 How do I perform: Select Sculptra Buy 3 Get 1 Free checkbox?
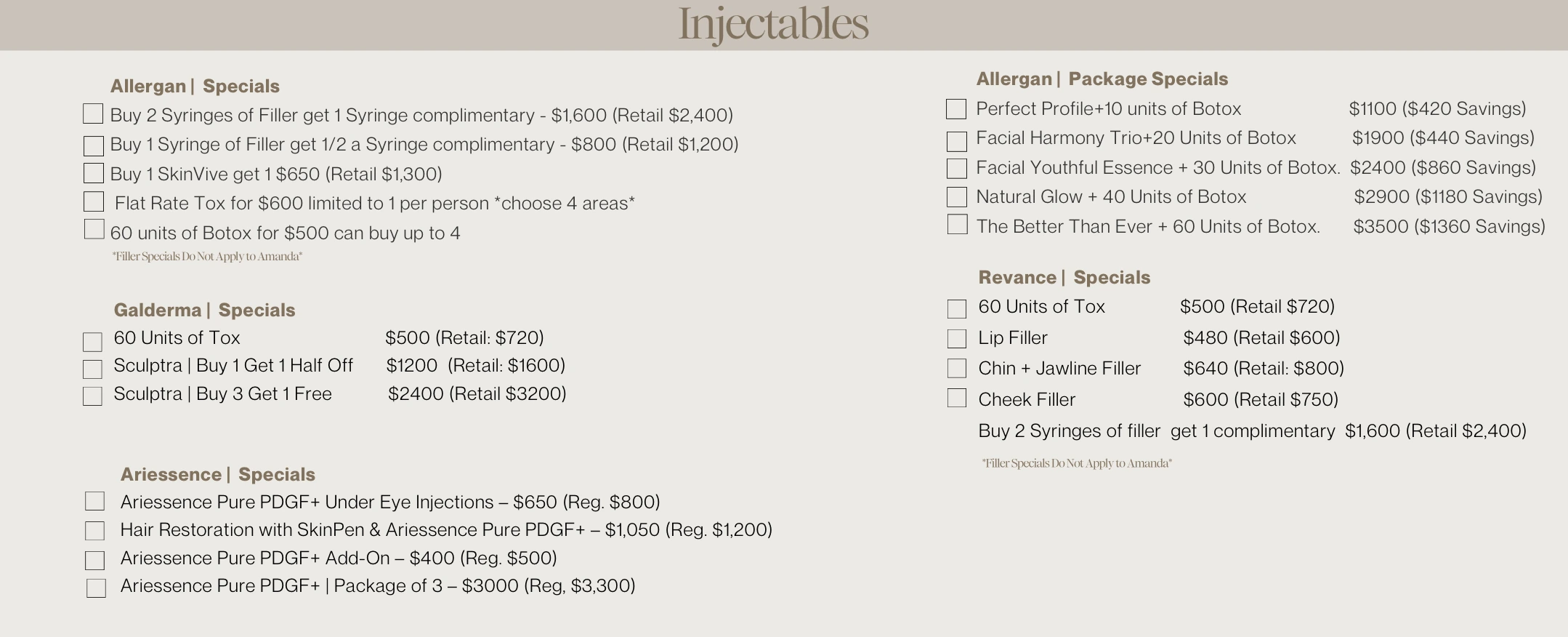pos(92,396)
